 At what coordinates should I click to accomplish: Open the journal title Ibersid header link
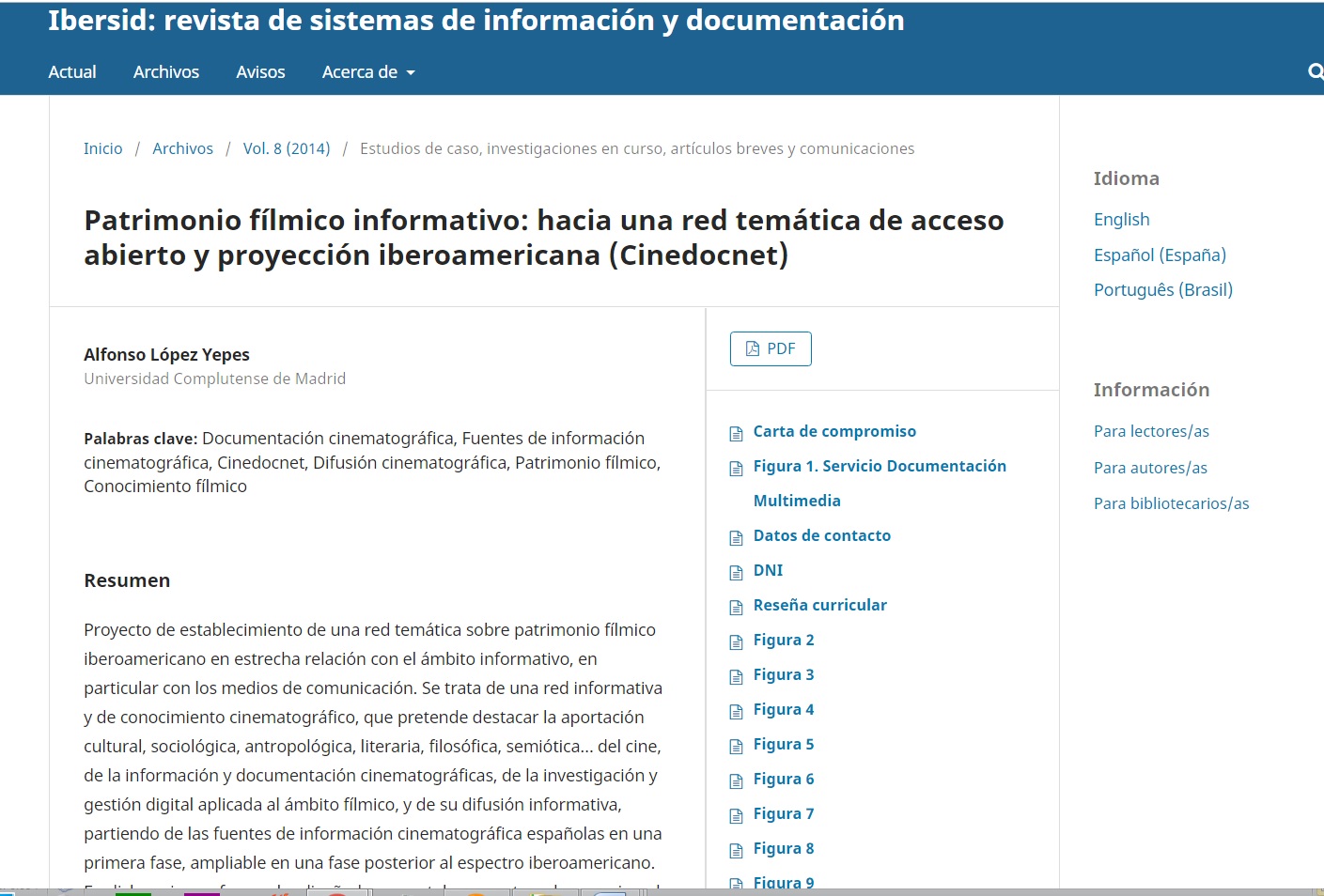point(476,21)
